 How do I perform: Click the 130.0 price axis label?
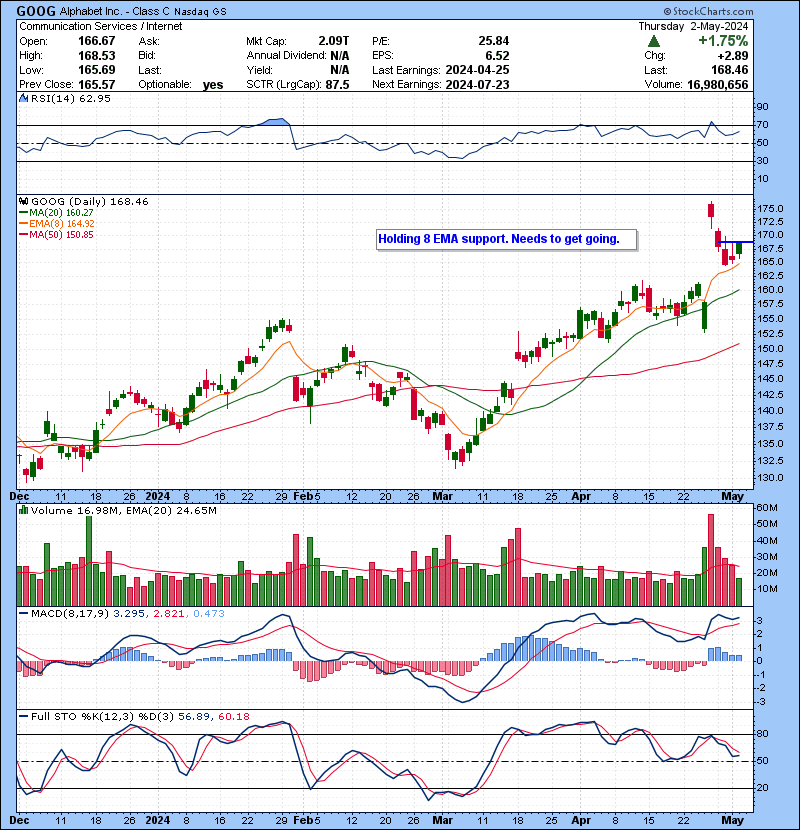pos(770,477)
